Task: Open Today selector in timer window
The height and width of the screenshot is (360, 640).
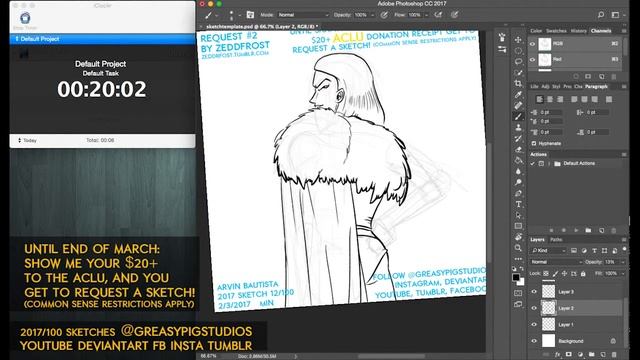Action: pos(27,140)
